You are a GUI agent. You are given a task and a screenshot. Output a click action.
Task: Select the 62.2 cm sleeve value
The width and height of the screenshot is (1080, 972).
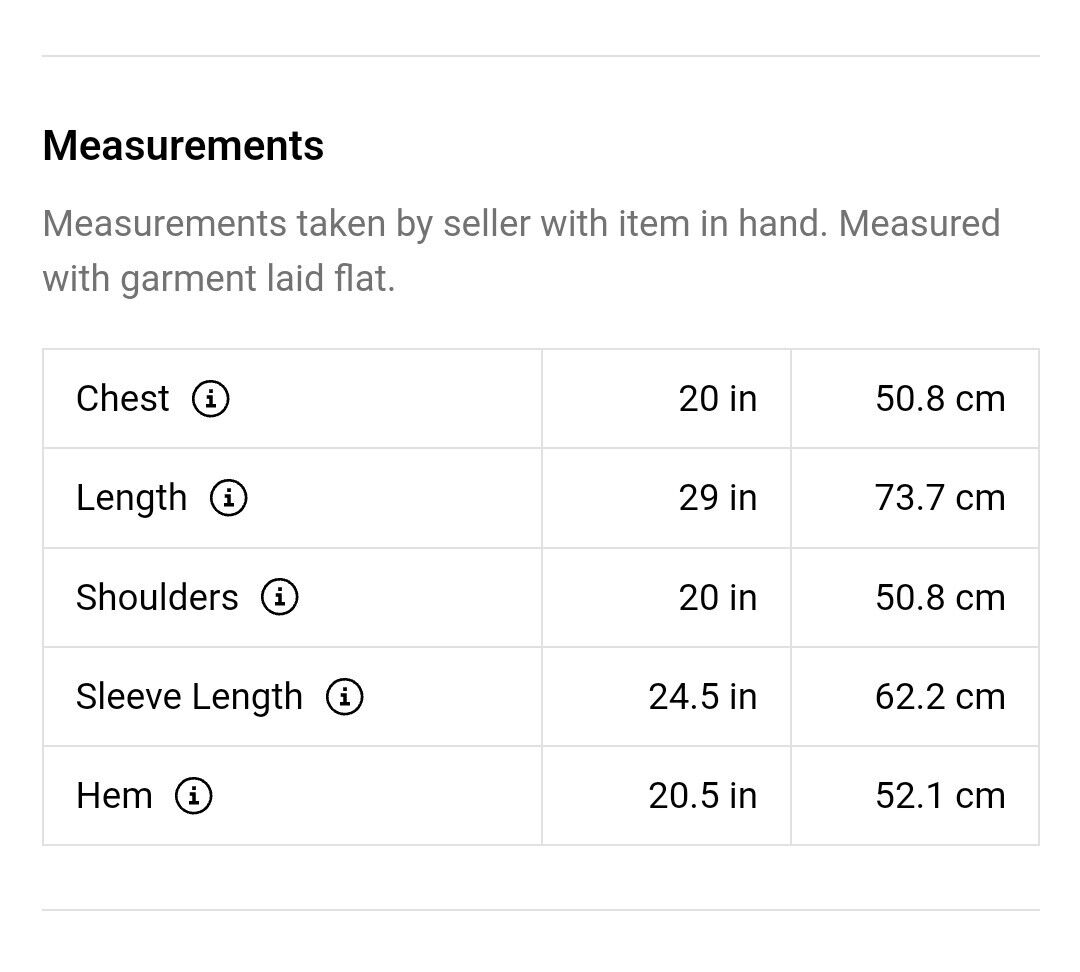pos(940,696)
